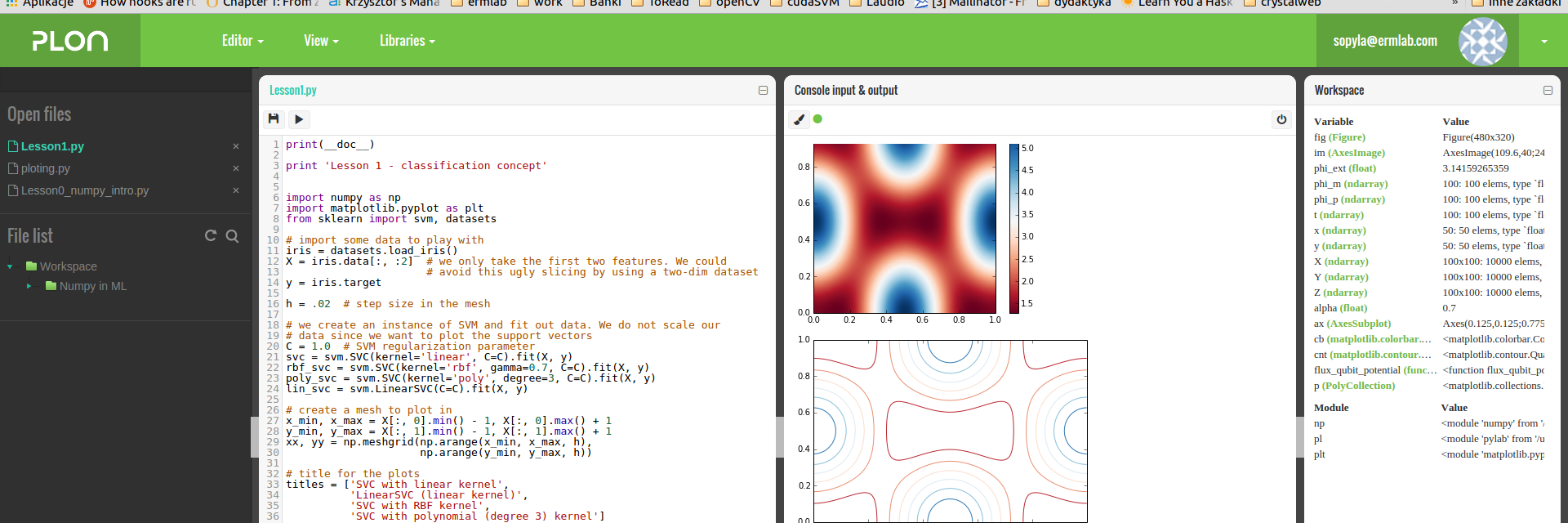The height and width of the screenshot is (523, 1568).
Task: Click the user avatar image
Action: click(1483, 42)
